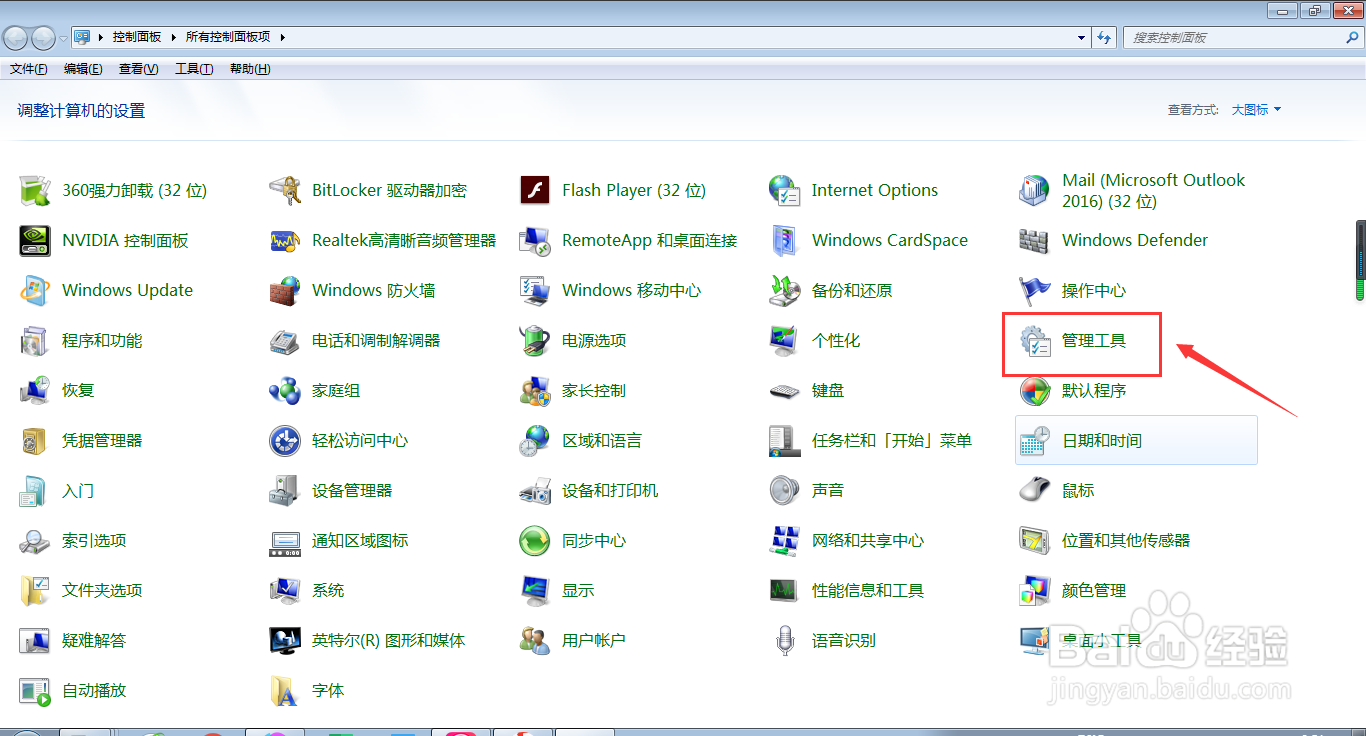Expand the address bar history dropdown arrow
Screen dimensions: 1366x736
(1082, 37)
